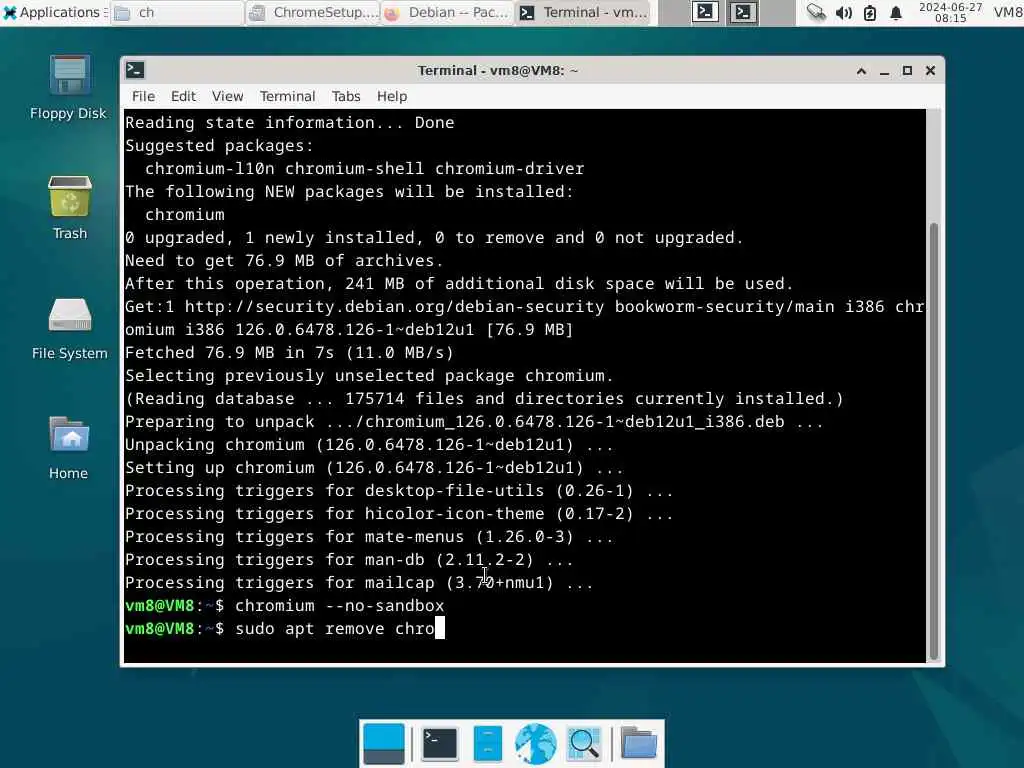The height and width of the screenshot is (768, 1024).
Task: Click the 'sudo apt remove chro' command line
Action: [284, 629]
